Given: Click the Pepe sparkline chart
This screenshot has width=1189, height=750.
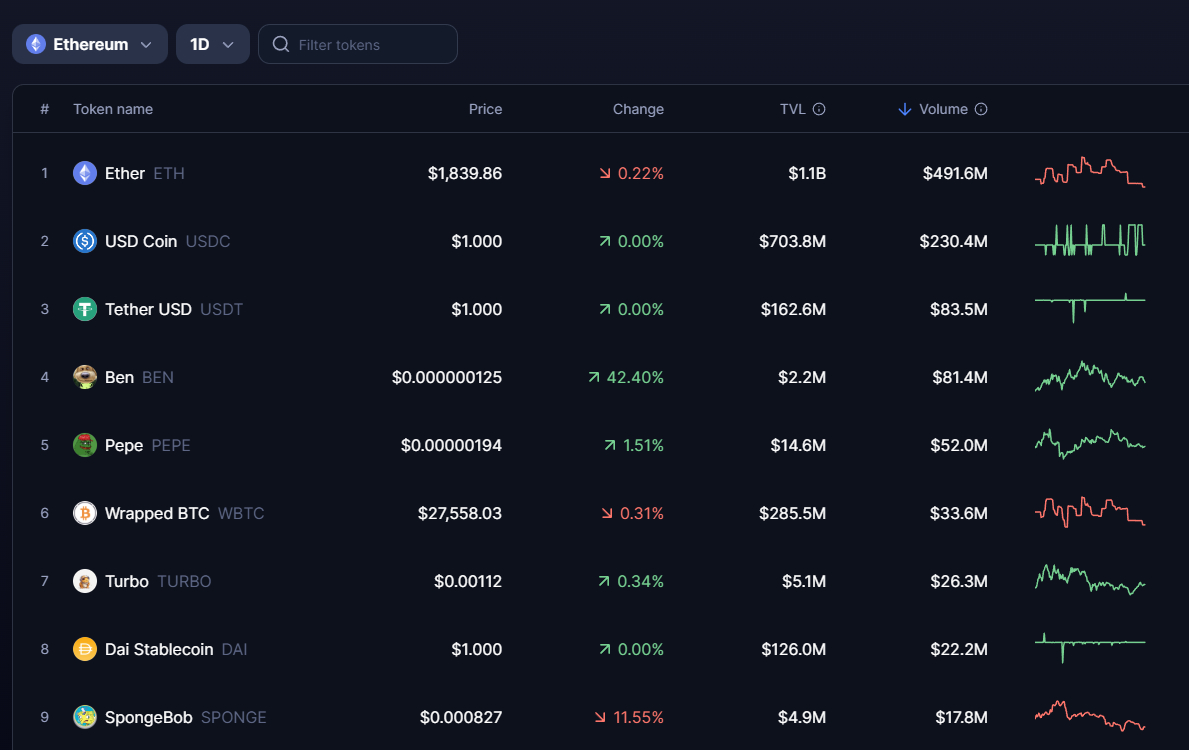Looking at the screenshot, I should coord(1090,444).
